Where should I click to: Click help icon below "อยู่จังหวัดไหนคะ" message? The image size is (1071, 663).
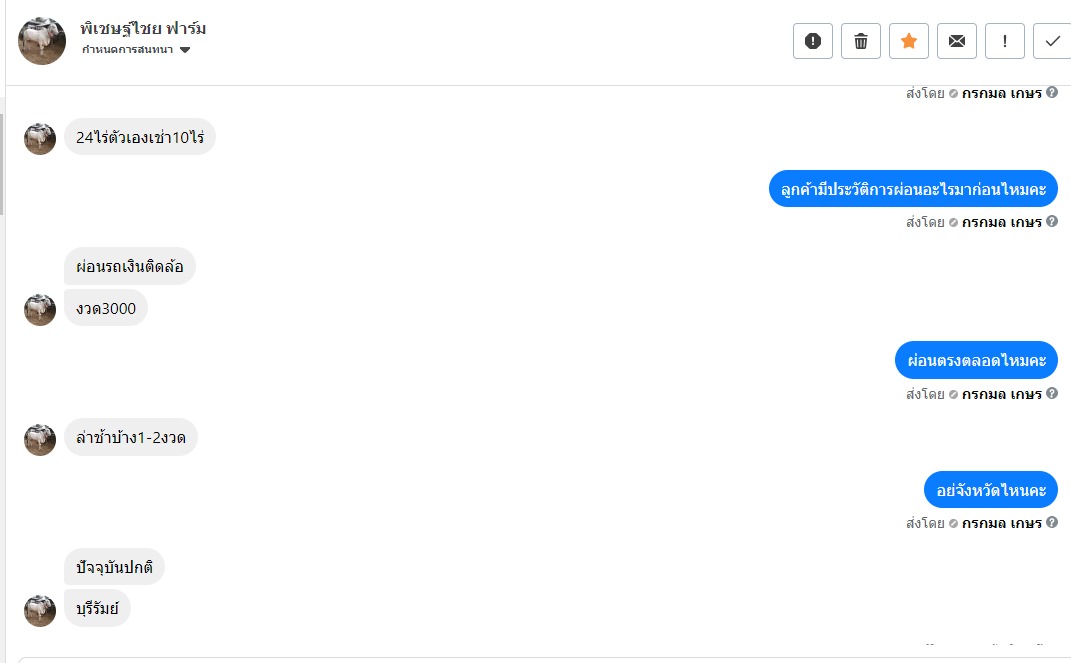point(1052,523)
